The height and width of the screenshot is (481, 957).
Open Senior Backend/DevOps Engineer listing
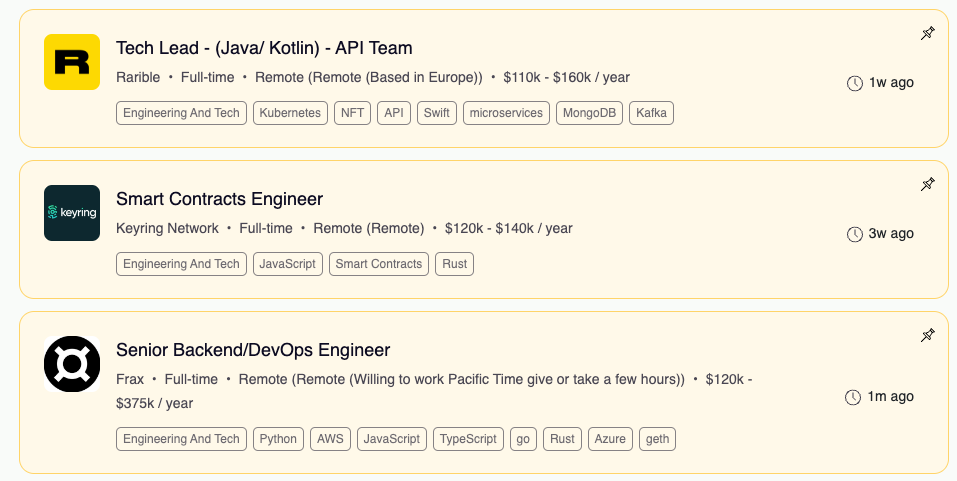pyautogui.click(x=253, y=350)
